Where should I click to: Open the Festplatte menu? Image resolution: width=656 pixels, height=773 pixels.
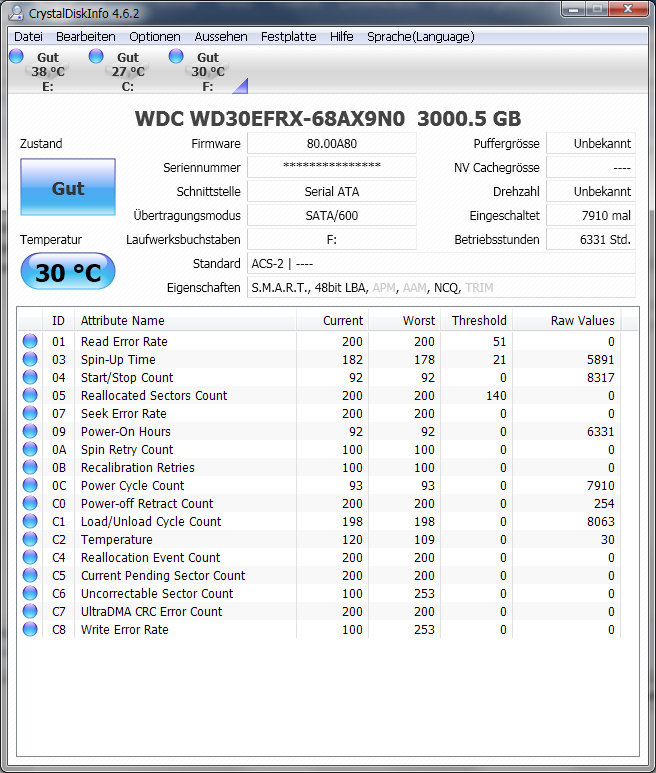(288, 36)
